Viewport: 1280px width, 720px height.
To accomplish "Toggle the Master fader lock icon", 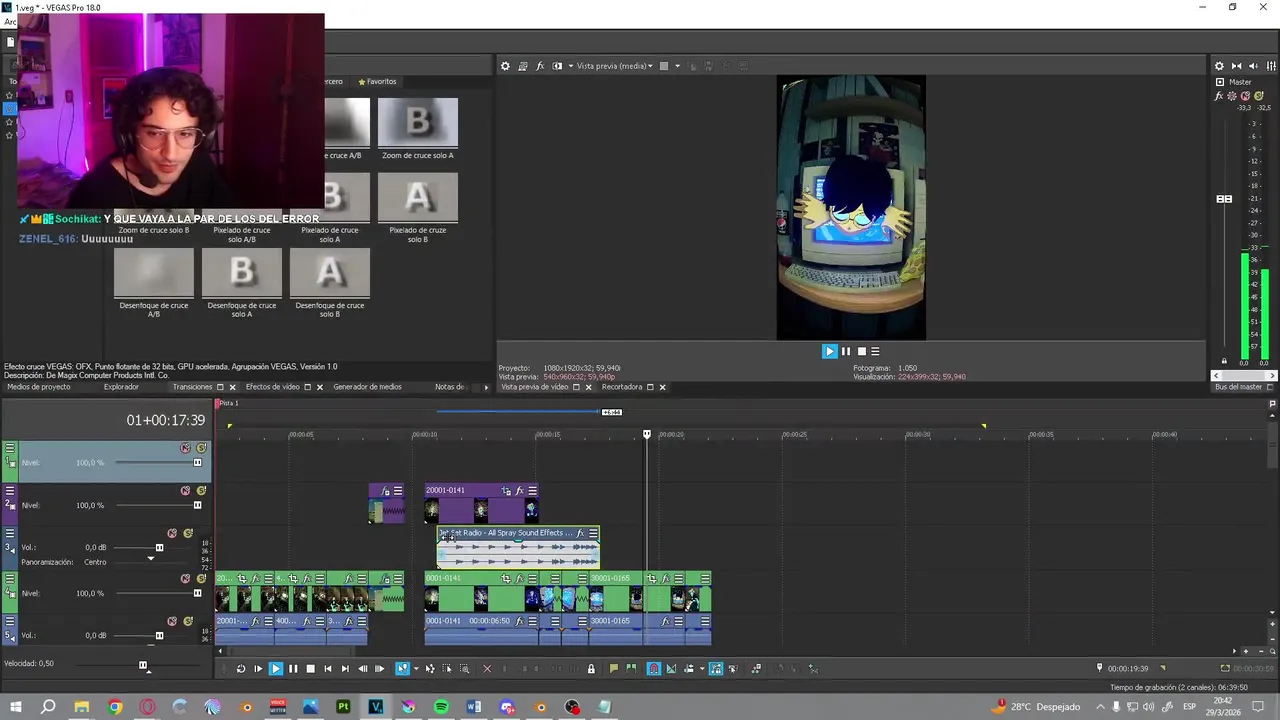I will (1224, 361).
